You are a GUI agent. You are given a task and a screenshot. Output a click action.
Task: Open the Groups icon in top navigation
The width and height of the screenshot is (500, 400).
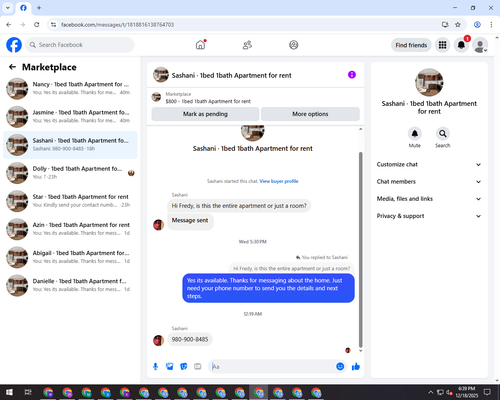click(293, 45)
